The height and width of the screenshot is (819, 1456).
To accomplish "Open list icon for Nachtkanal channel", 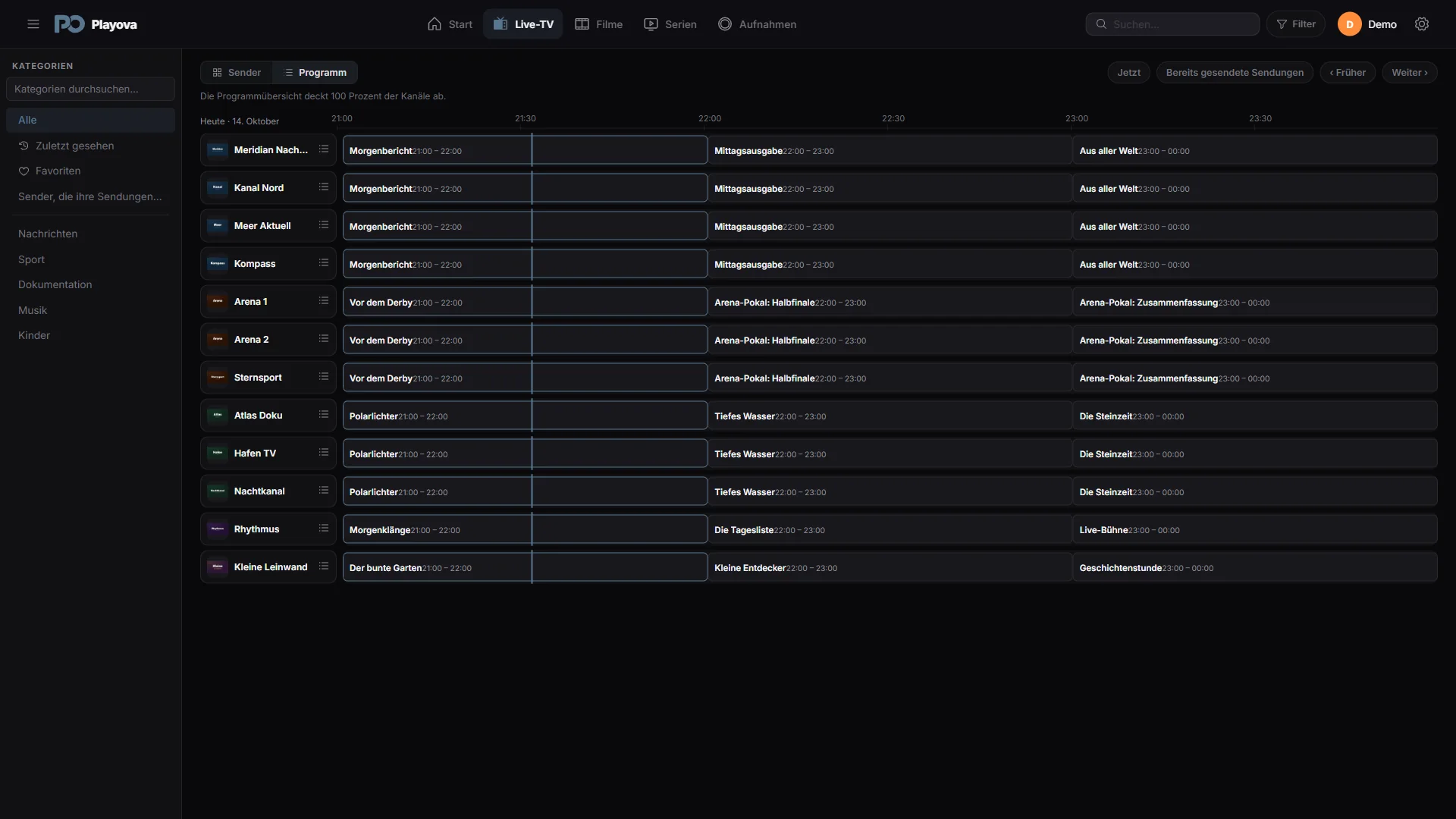I will pyautogui.click(x=324, y=491).
